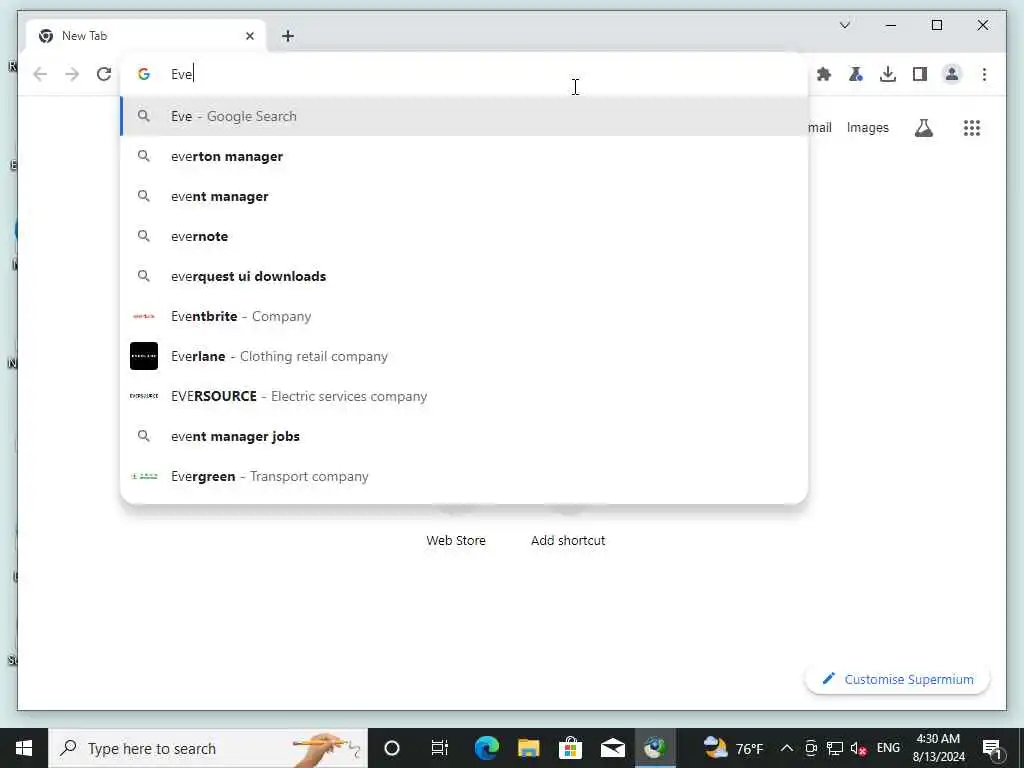Click the Add shortcut tile
The image size is (1024, 768).
[568, 540]
